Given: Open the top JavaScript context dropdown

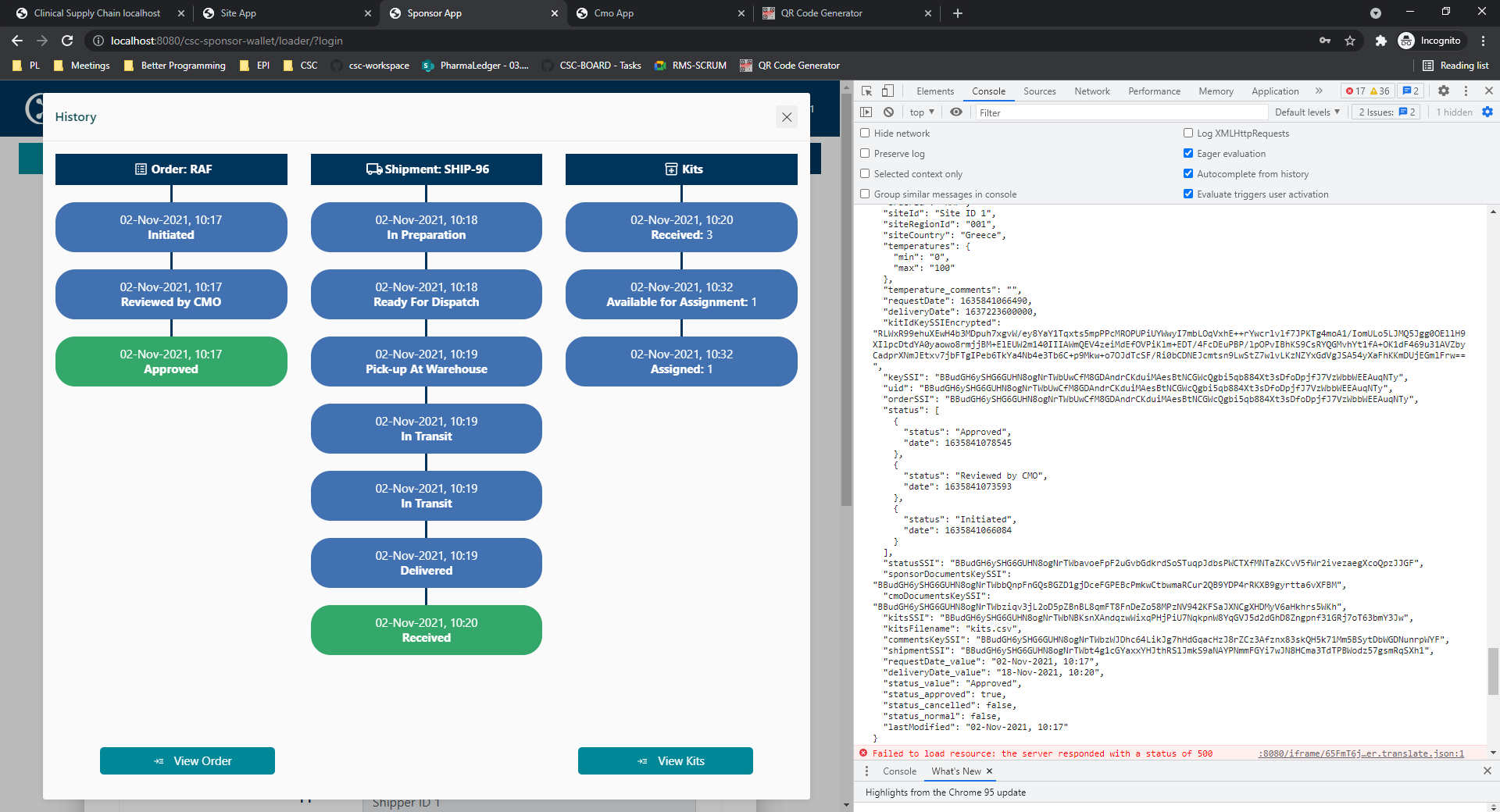Looking at the screenshot, I should point(922,112).
